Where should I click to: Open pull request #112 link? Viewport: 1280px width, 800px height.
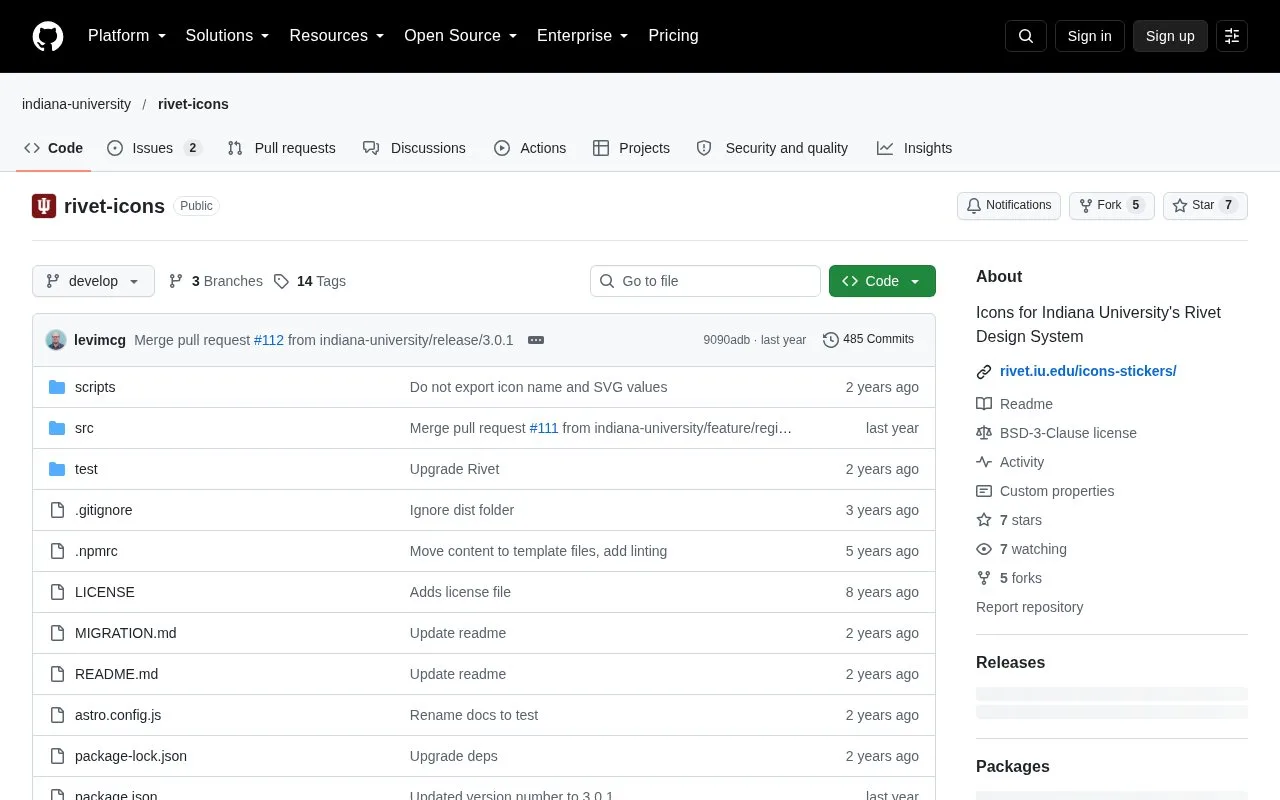pyautogui.click(x=269, y=340)
